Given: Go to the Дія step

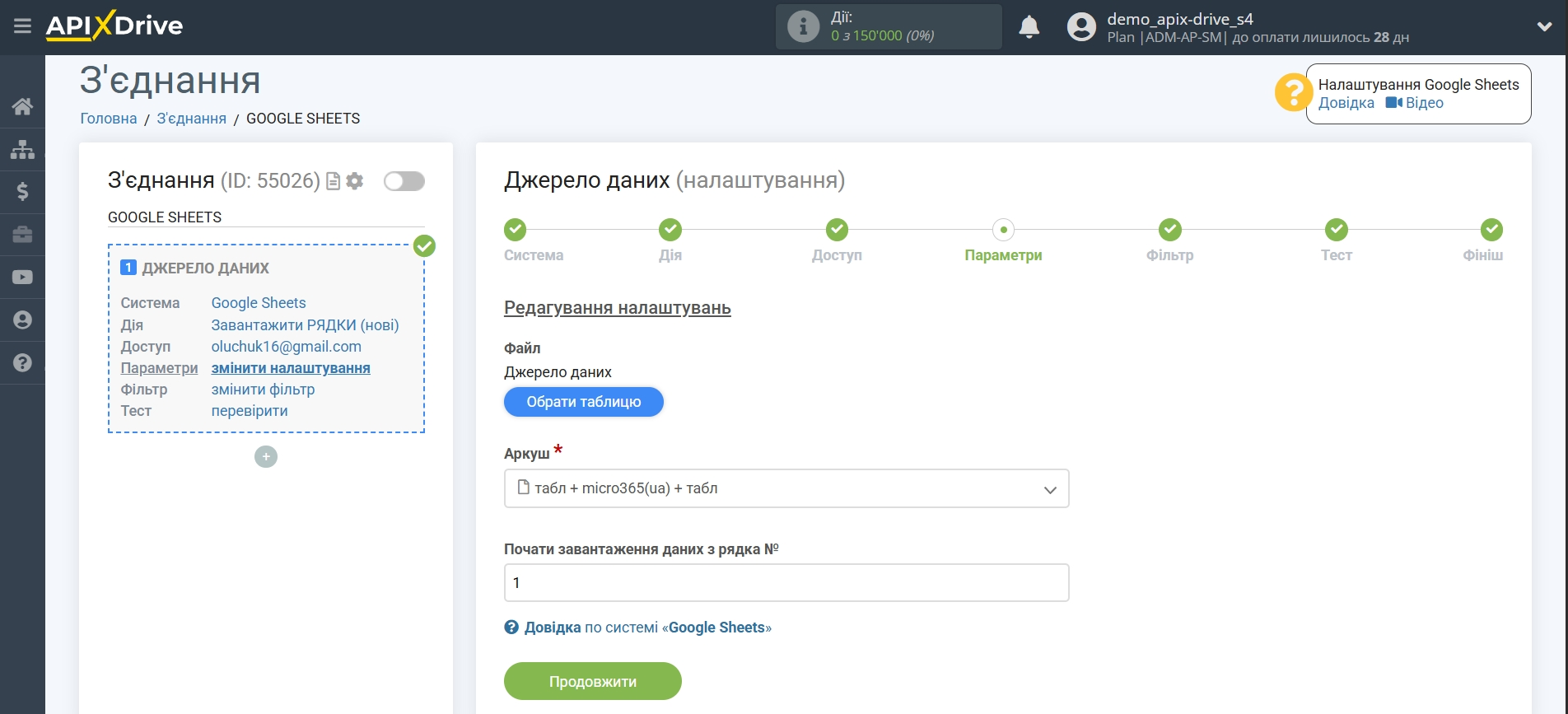Looking at the screenshot, I should coord(670,230).
